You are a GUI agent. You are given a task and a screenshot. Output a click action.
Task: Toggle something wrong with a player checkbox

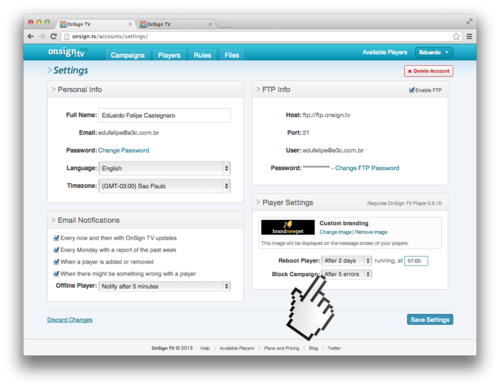[x=56, y=274]
